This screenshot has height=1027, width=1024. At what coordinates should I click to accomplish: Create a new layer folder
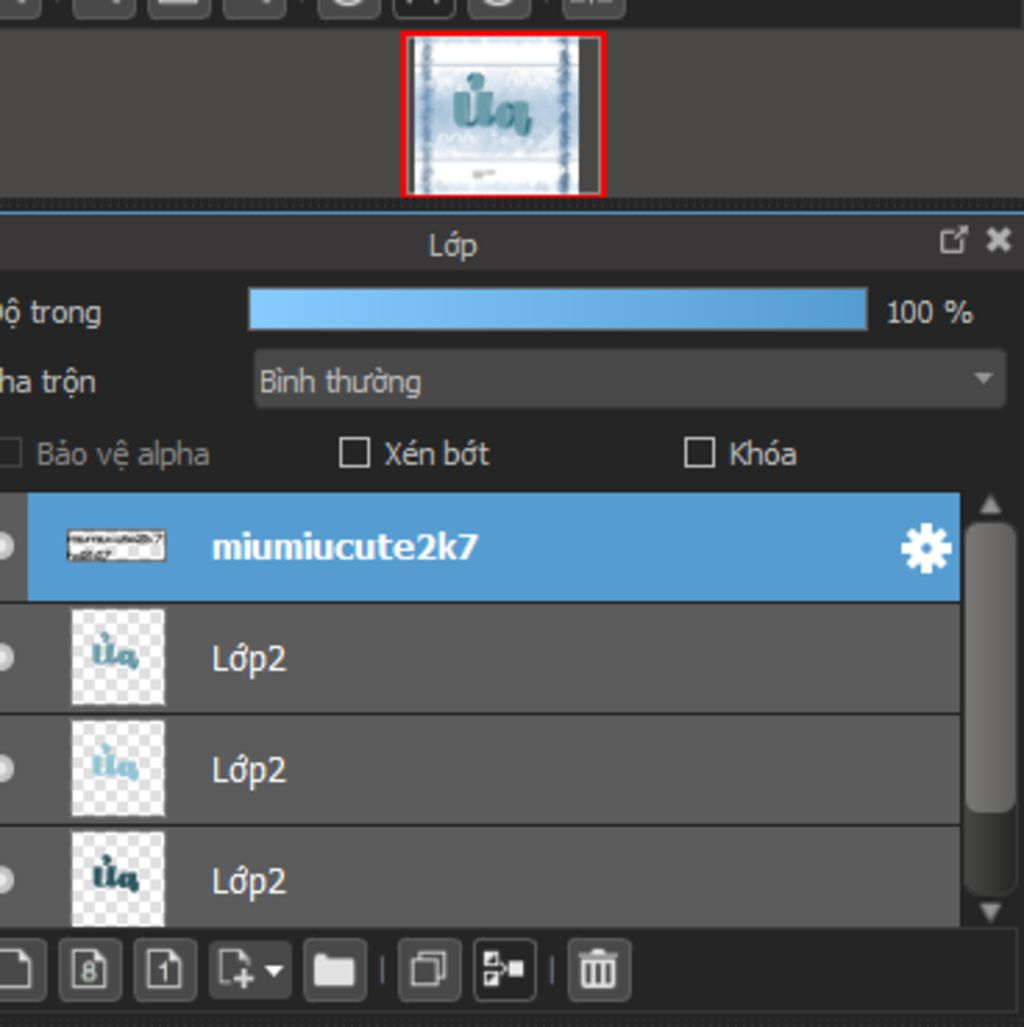pyautogui.click(x=335, y=969)
